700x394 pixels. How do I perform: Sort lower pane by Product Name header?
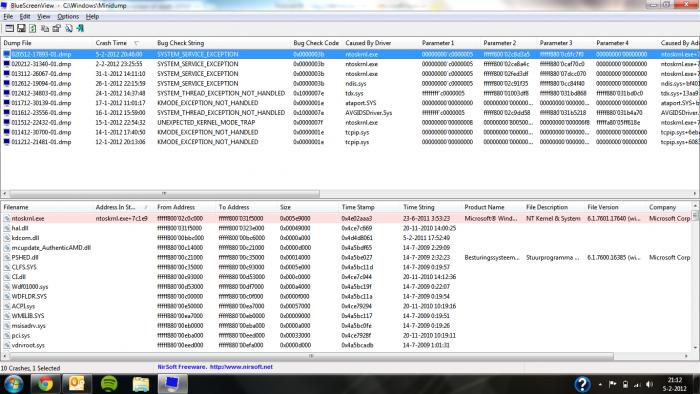[x=492, y=207]
